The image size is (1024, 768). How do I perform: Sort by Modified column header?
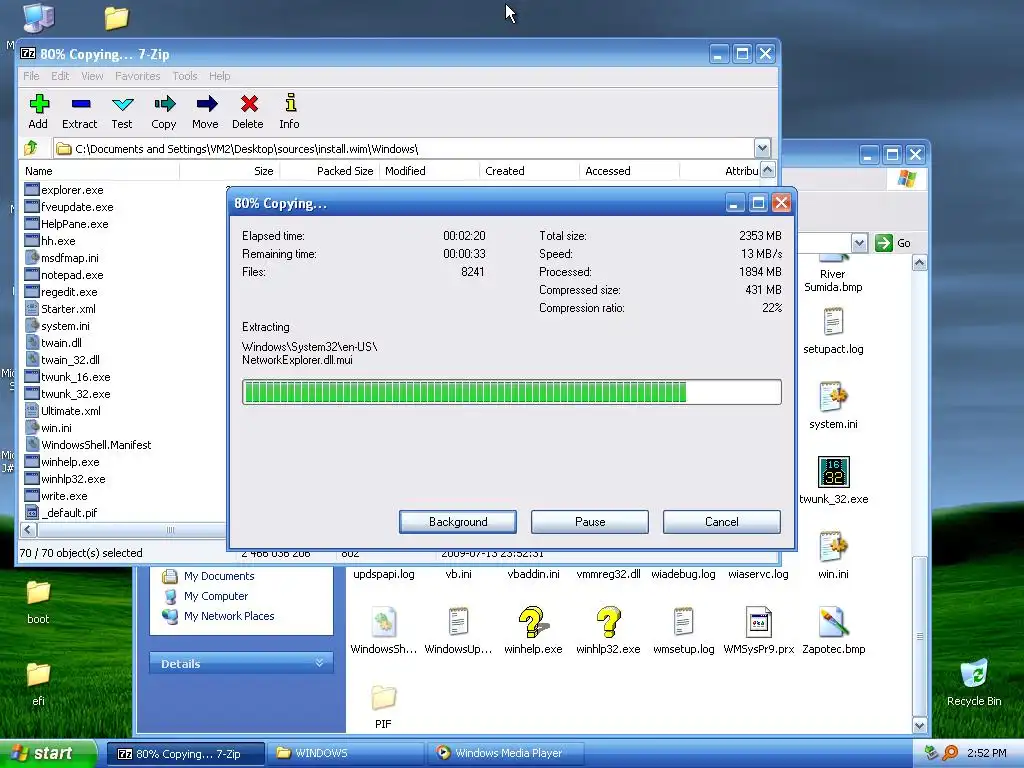(429, 171)
